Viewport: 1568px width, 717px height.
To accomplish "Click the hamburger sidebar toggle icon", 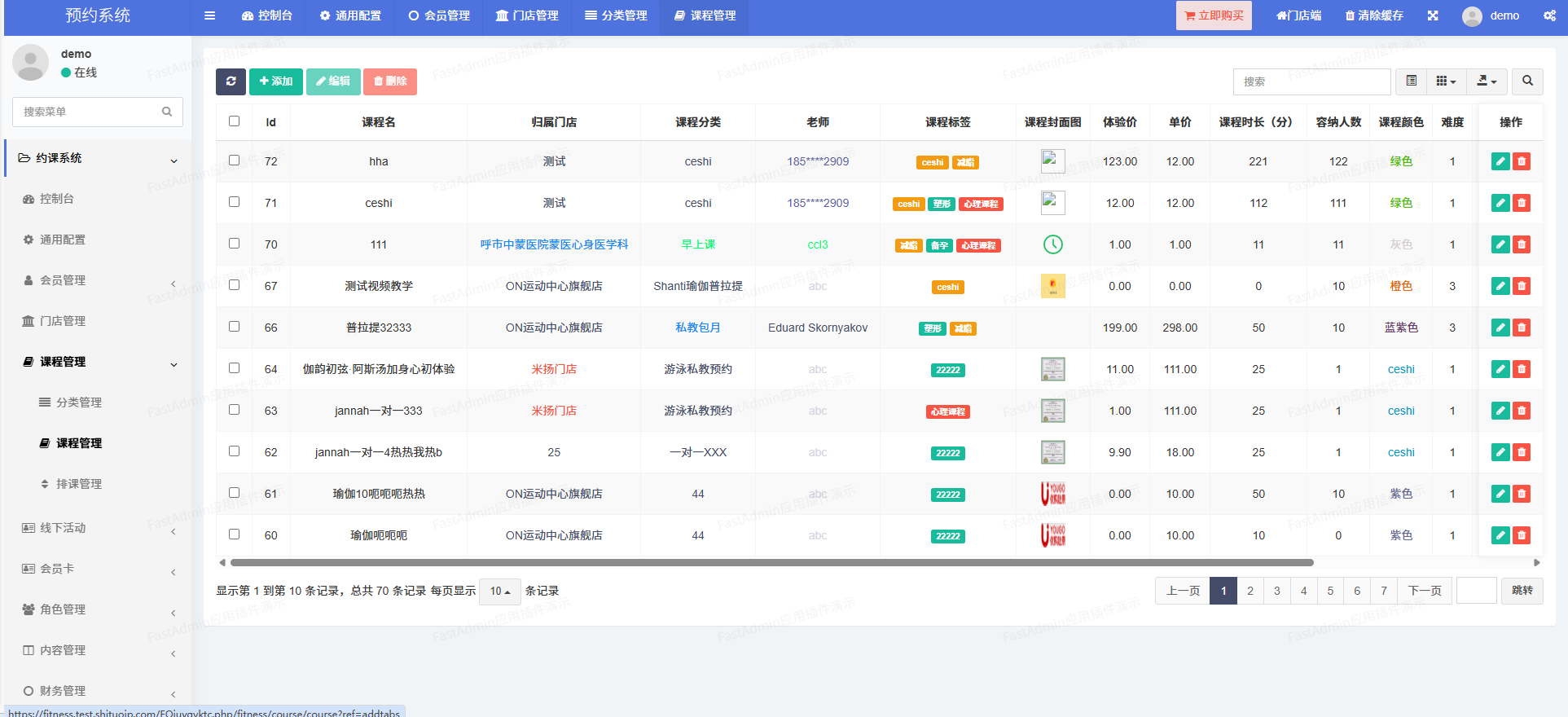I will 209,15.
